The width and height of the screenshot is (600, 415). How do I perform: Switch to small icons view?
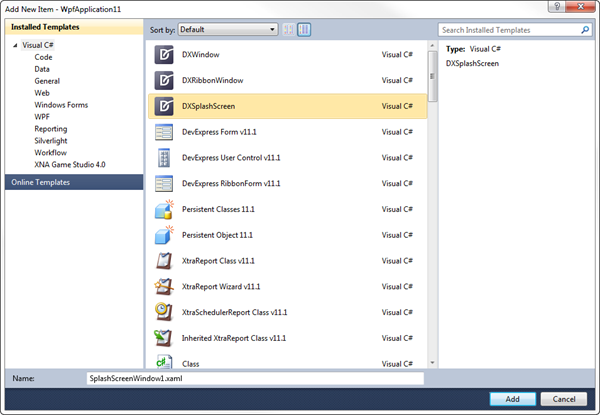tap(289, 29)
